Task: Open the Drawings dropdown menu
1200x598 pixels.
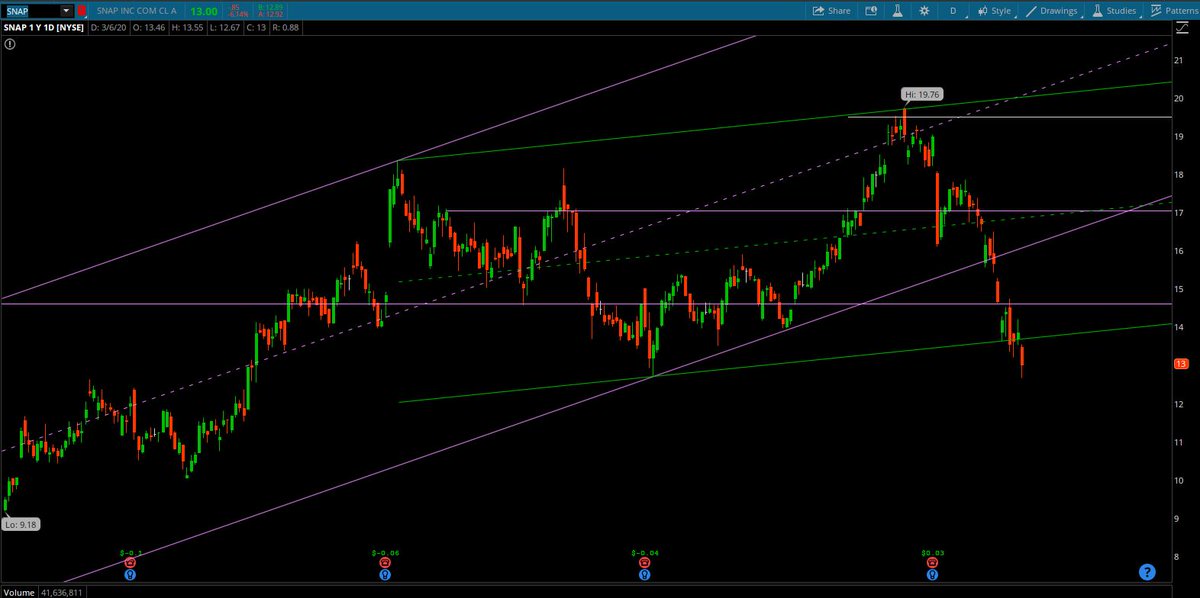Action: point(1052,10)
